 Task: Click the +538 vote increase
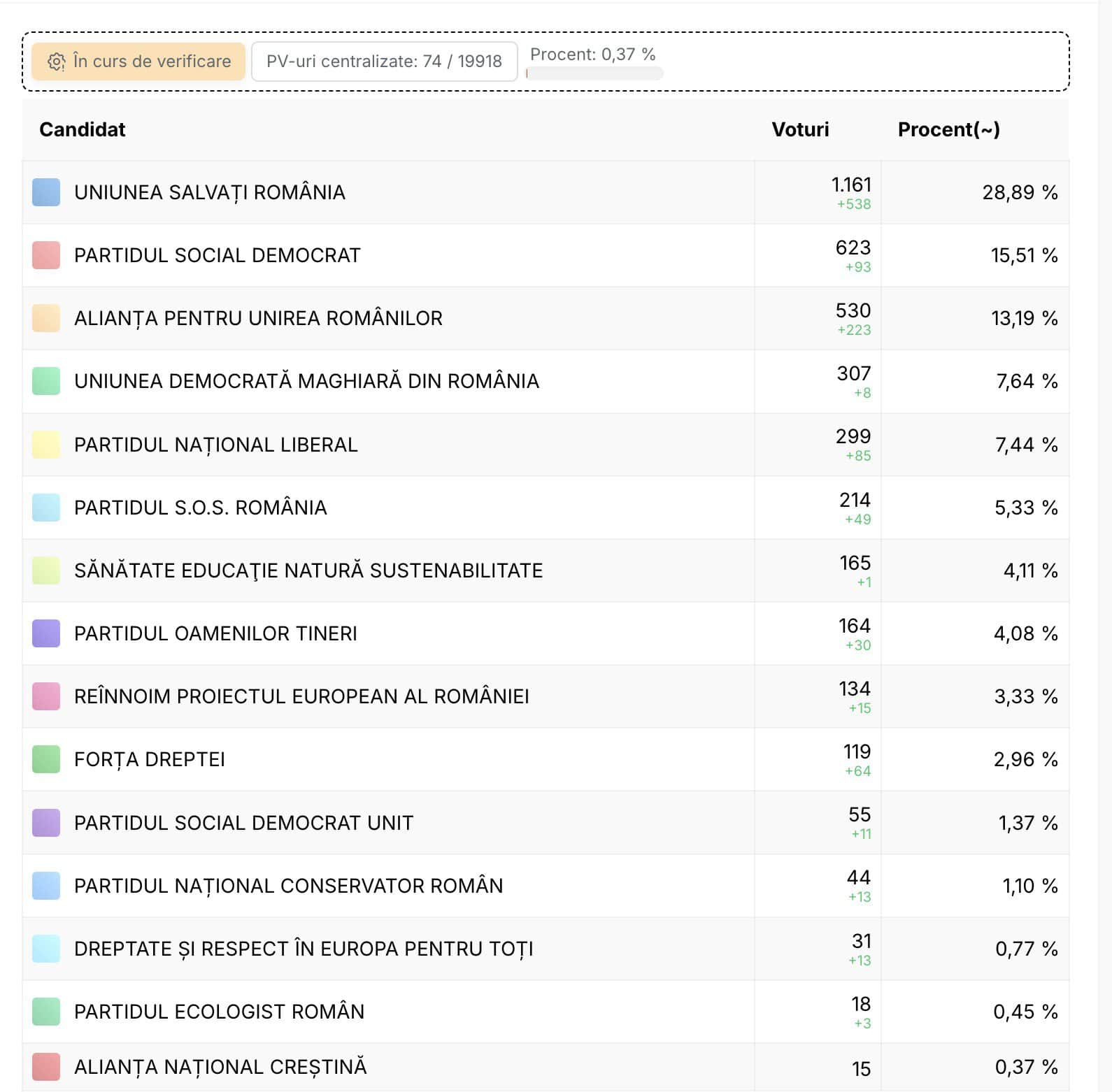pos(854,204)
